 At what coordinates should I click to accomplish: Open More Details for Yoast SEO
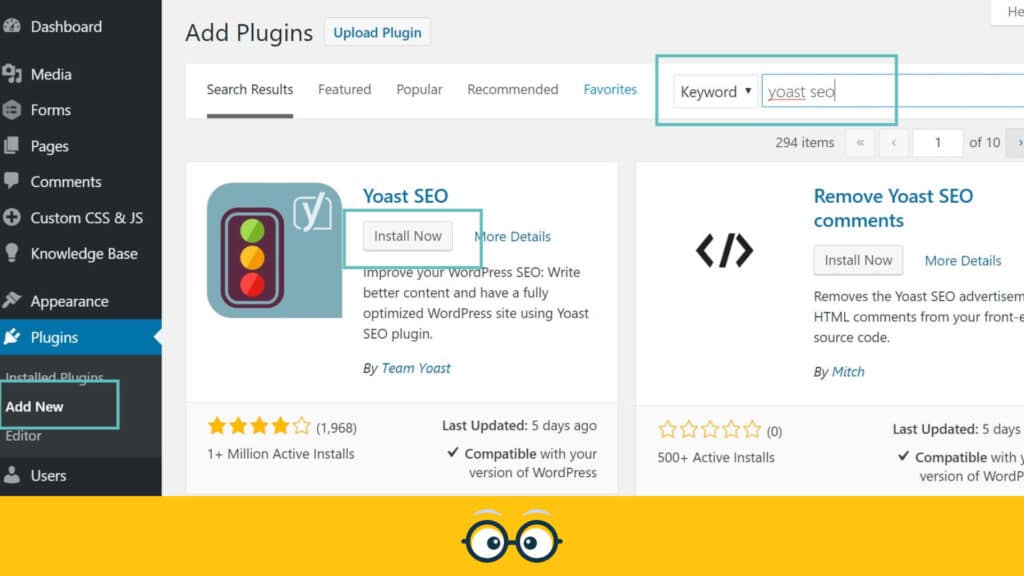pos(513,236)
